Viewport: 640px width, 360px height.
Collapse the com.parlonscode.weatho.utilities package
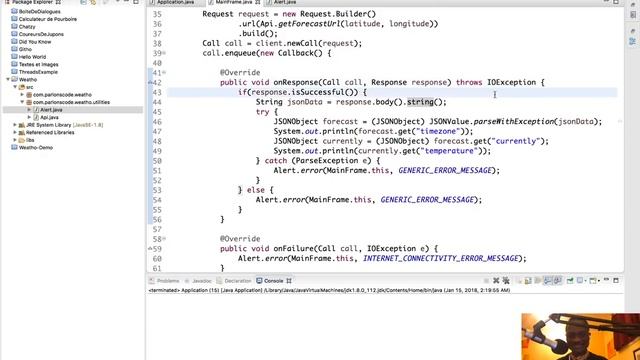tap(22, 102)
